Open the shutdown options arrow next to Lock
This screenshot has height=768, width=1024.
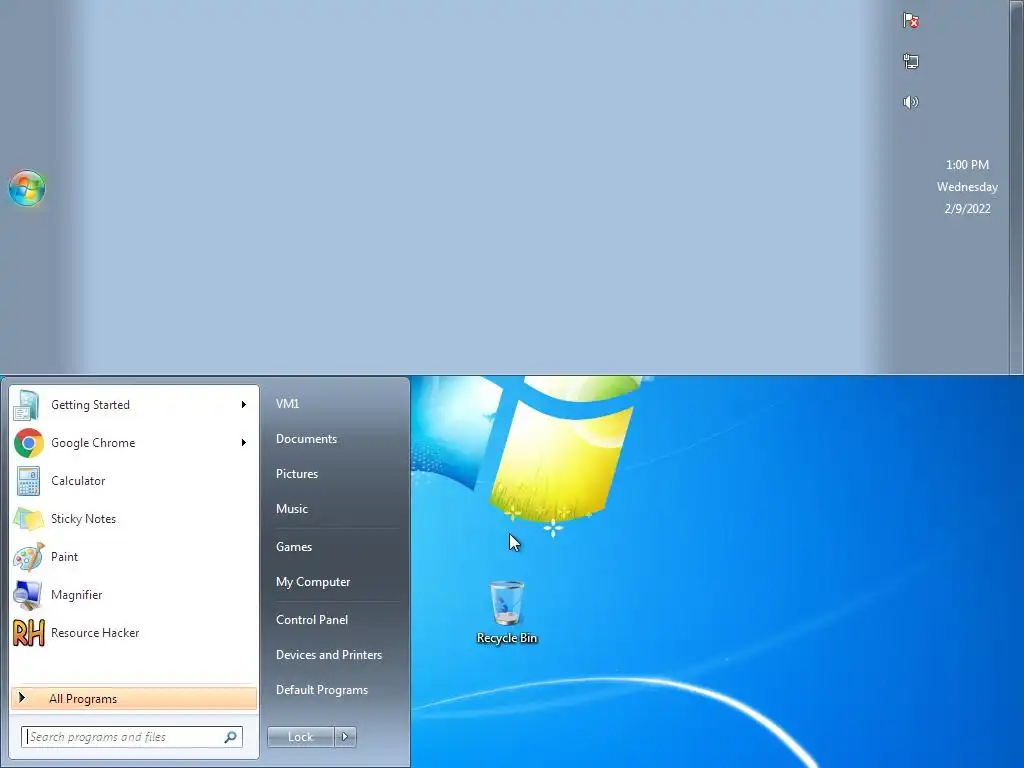[345, 737]
